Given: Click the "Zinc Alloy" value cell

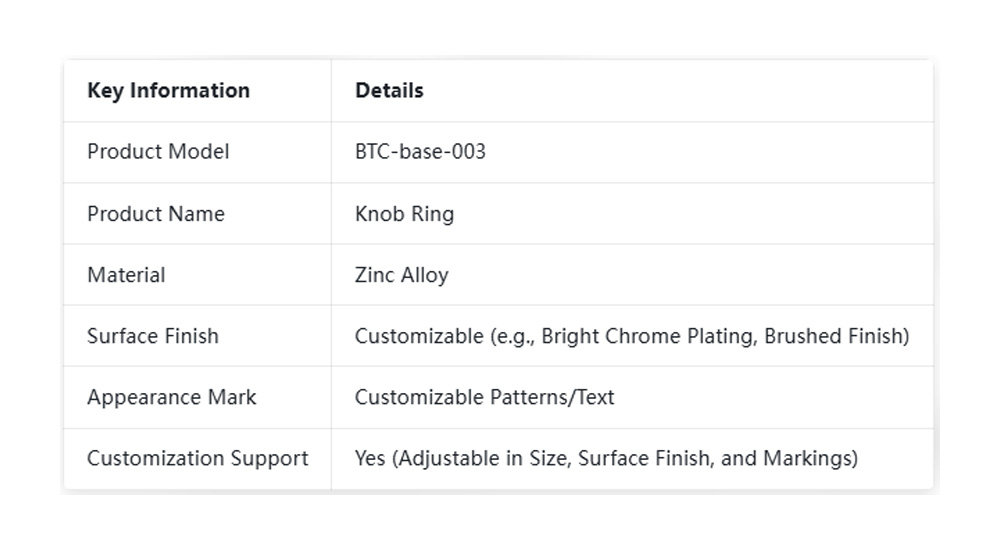Looking at the screenshot, I should pos(401,275).
